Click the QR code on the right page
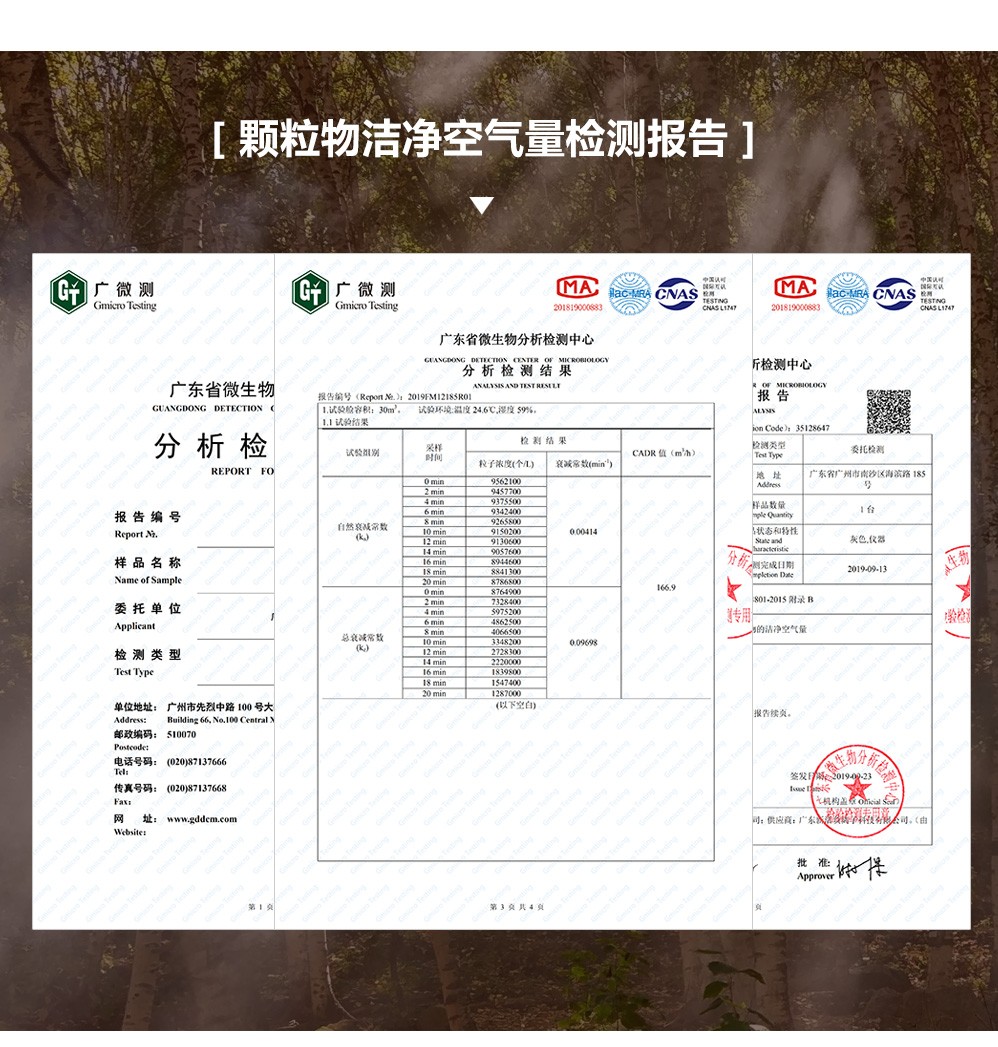Viewport: 998px width, 1047px height. (888, 411)
